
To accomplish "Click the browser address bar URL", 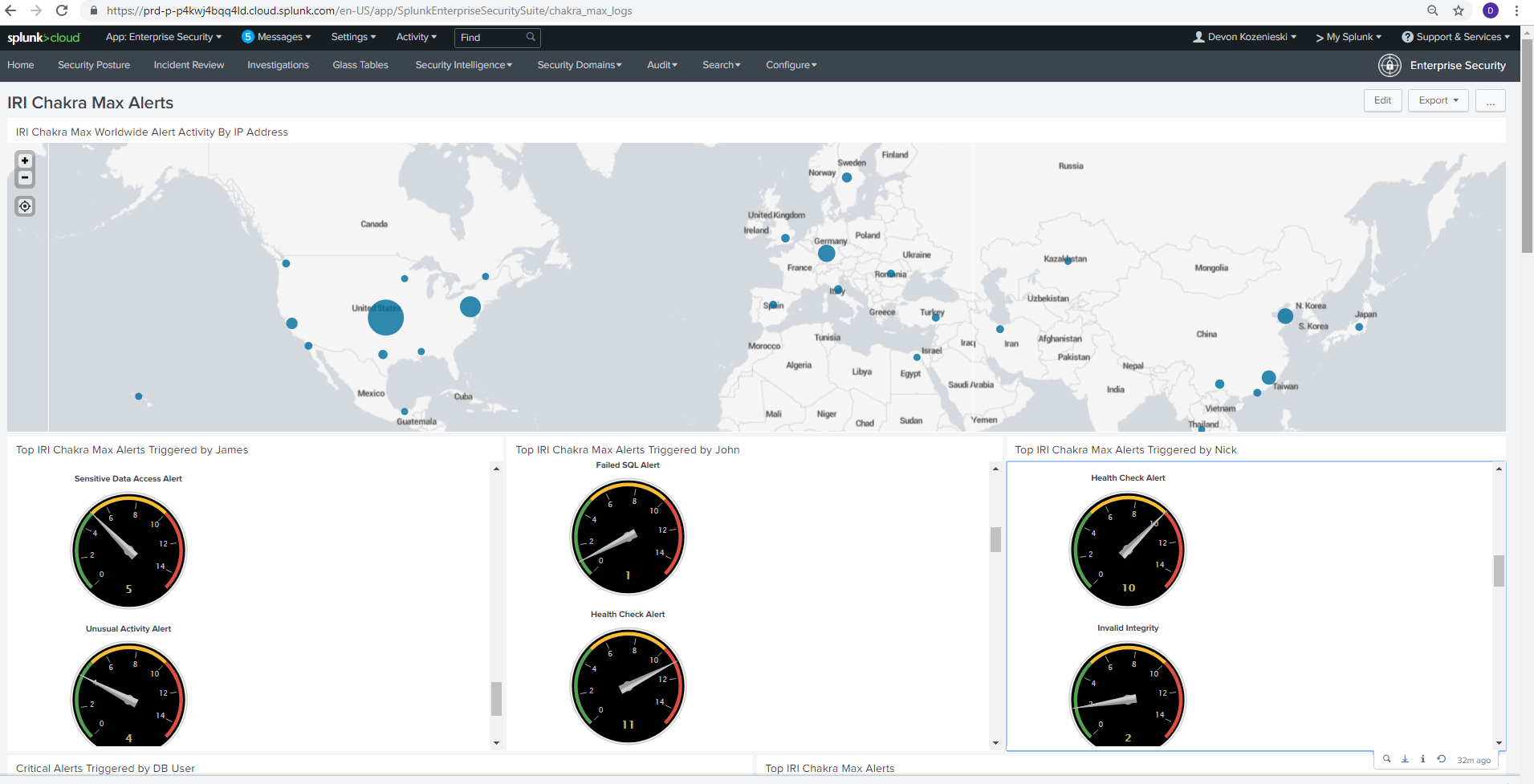I will click(x=369, y=11).
